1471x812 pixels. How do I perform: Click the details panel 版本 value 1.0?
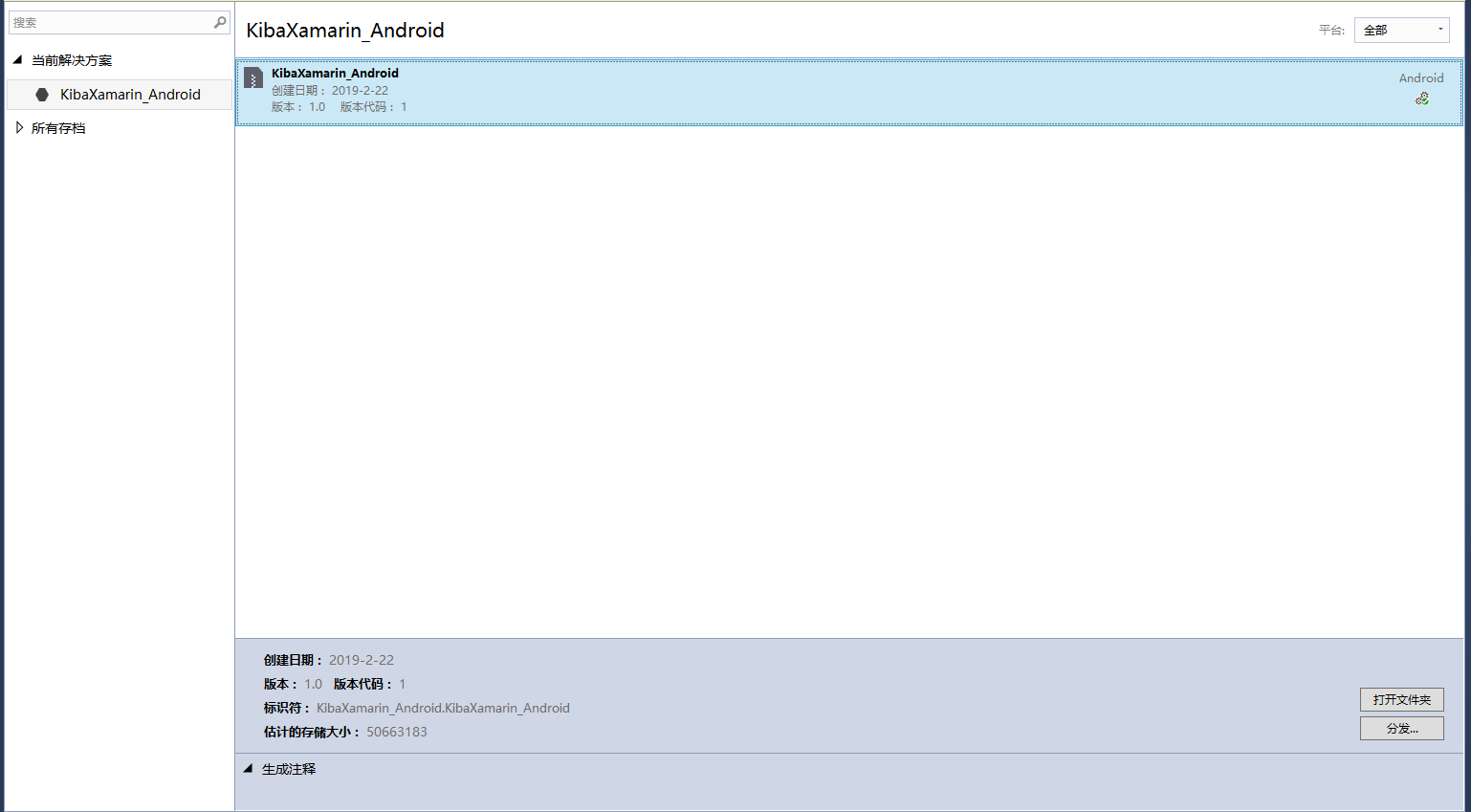tap(314, 684)
